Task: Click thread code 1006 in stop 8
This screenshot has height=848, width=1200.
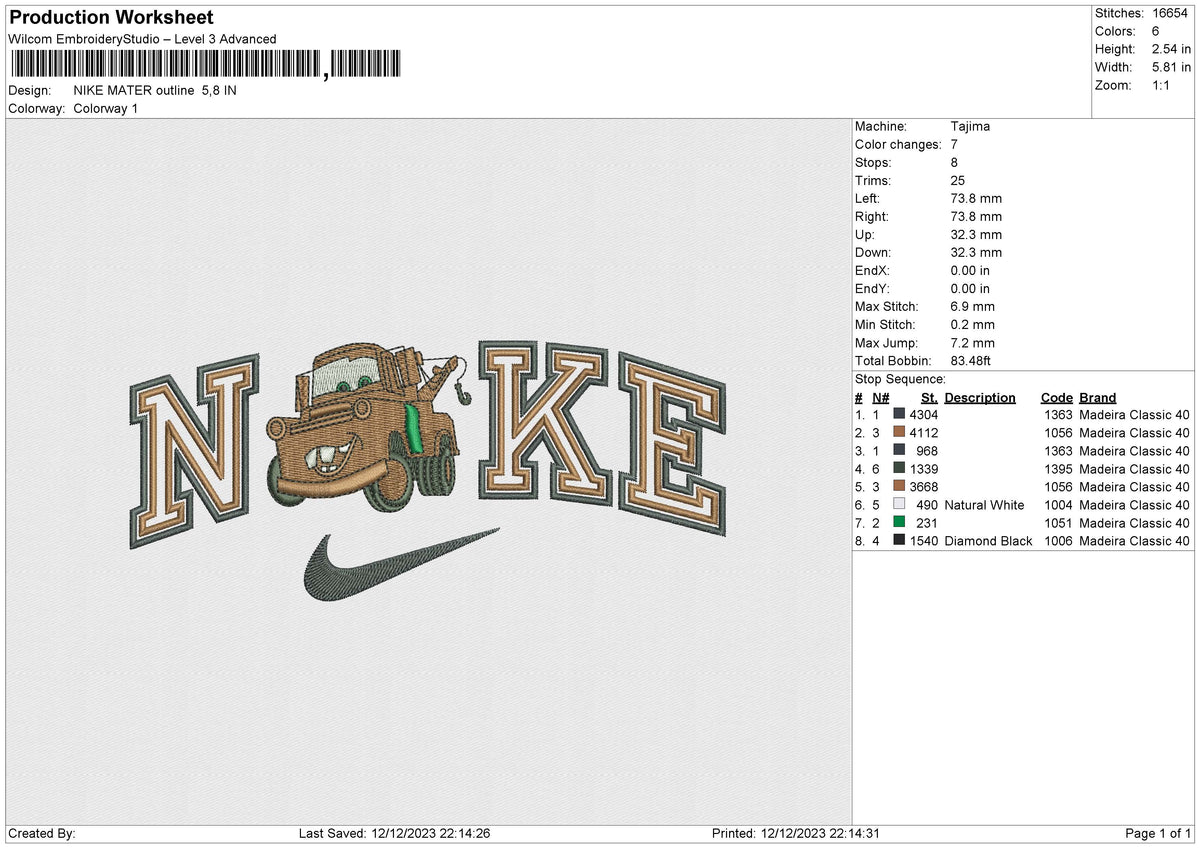Action: click(x=1057, y=541)
